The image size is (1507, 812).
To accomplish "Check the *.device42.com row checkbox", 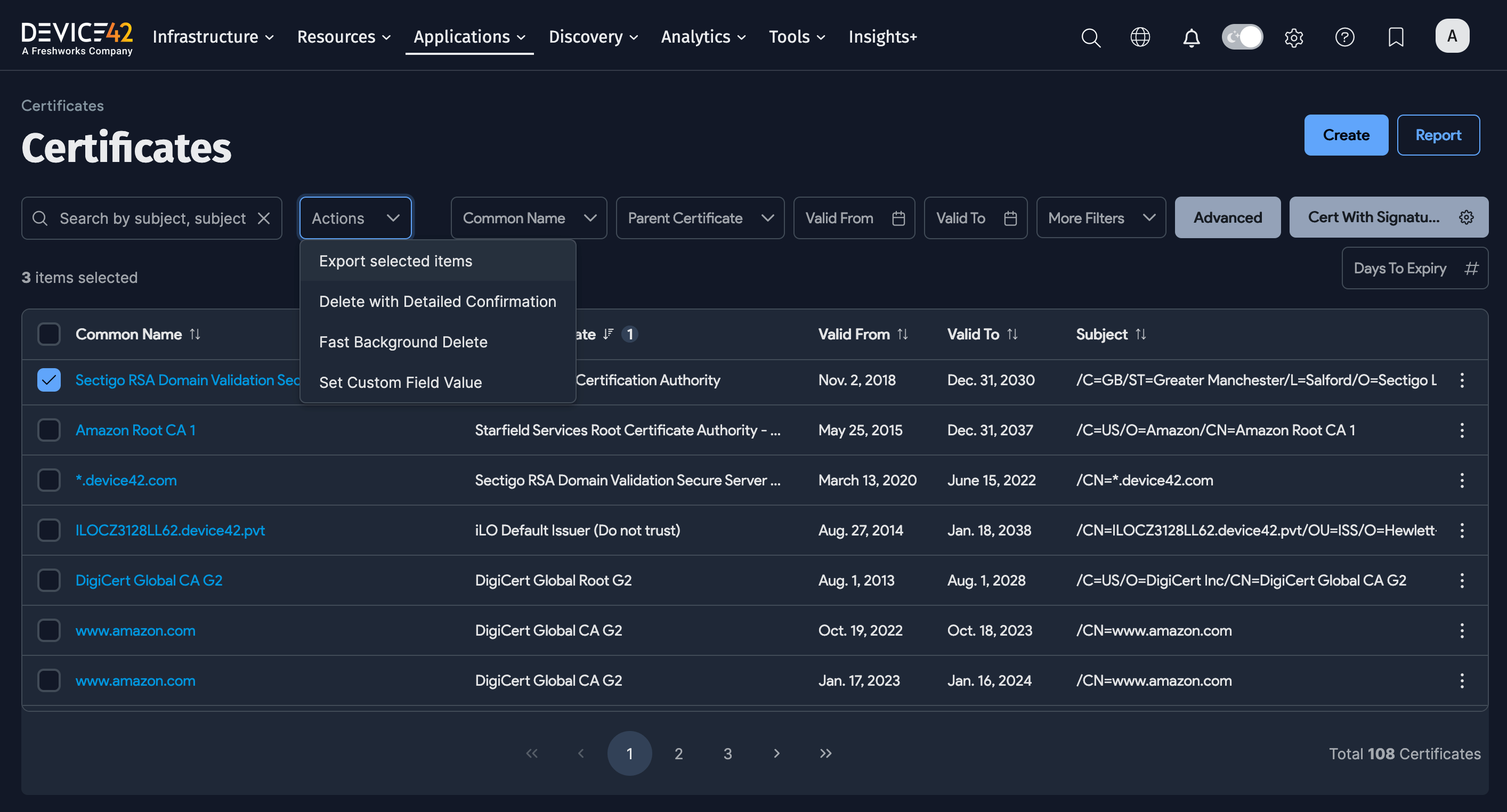I will pos(49,480).
